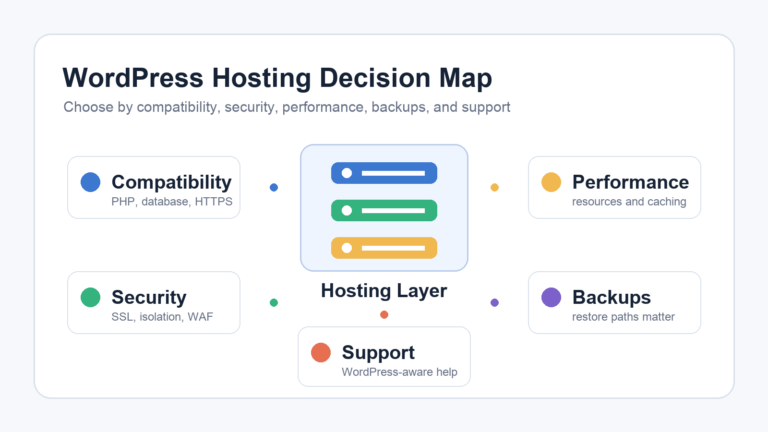The image size is (768, 432).
Task: Click the green server bar in Hosting Layer
Action: tap(384, 211)
